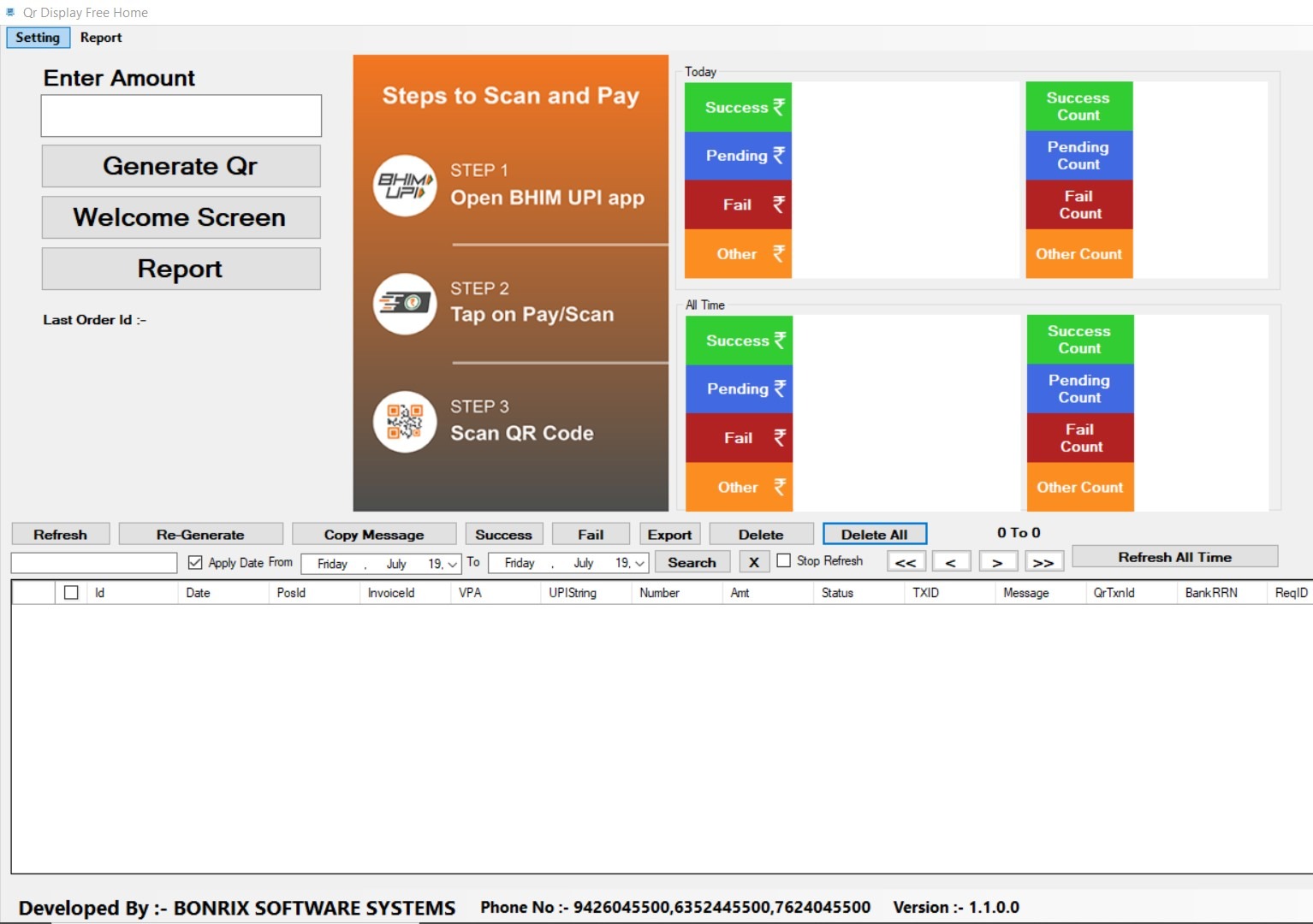Open the Setting menu
The height and width of the screenshot is (924, 1313).
point(38,38)
